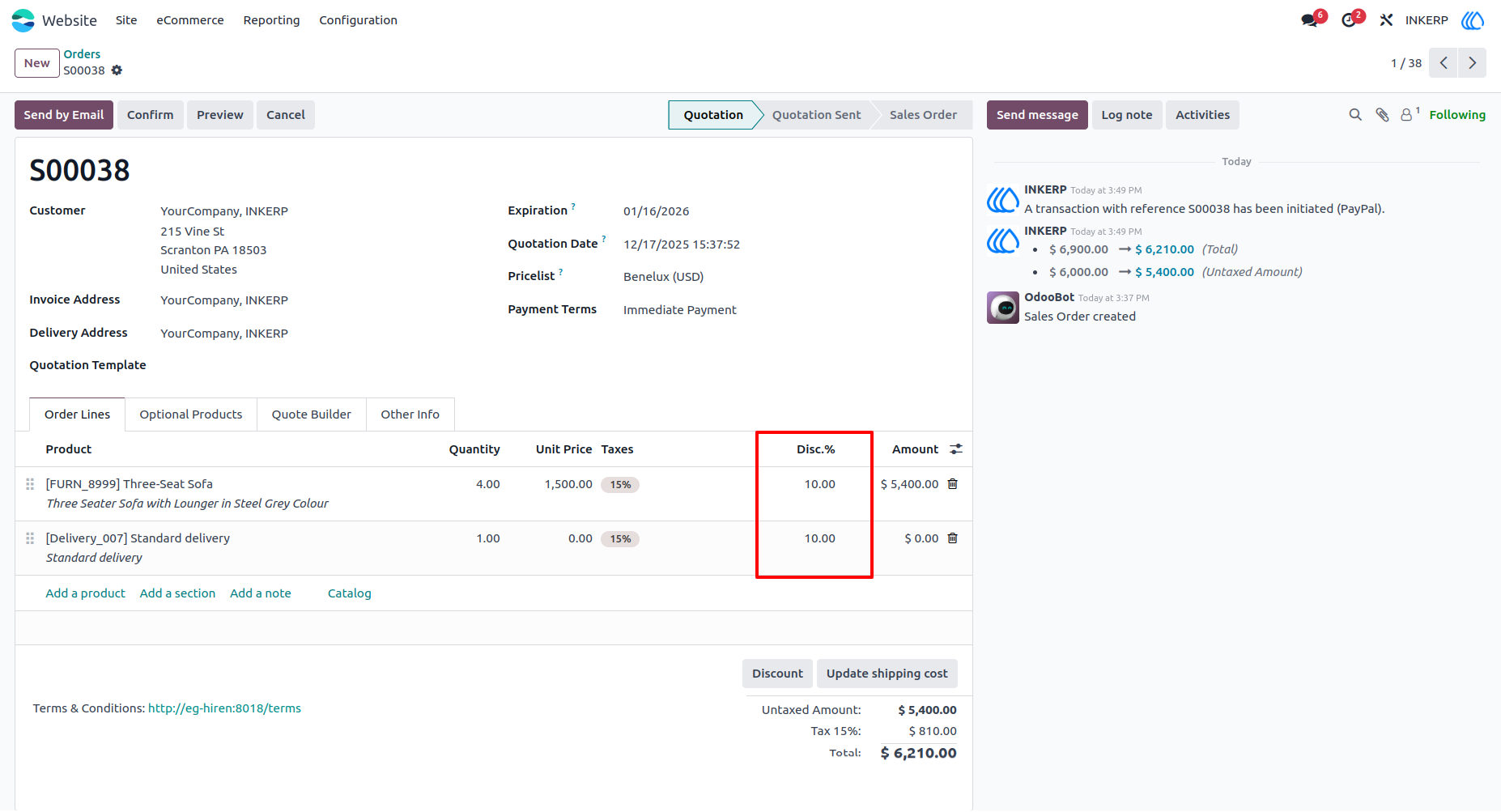1501x812 pixels.
Task: Open the debug tools icon
Action: click(1386, 20)
